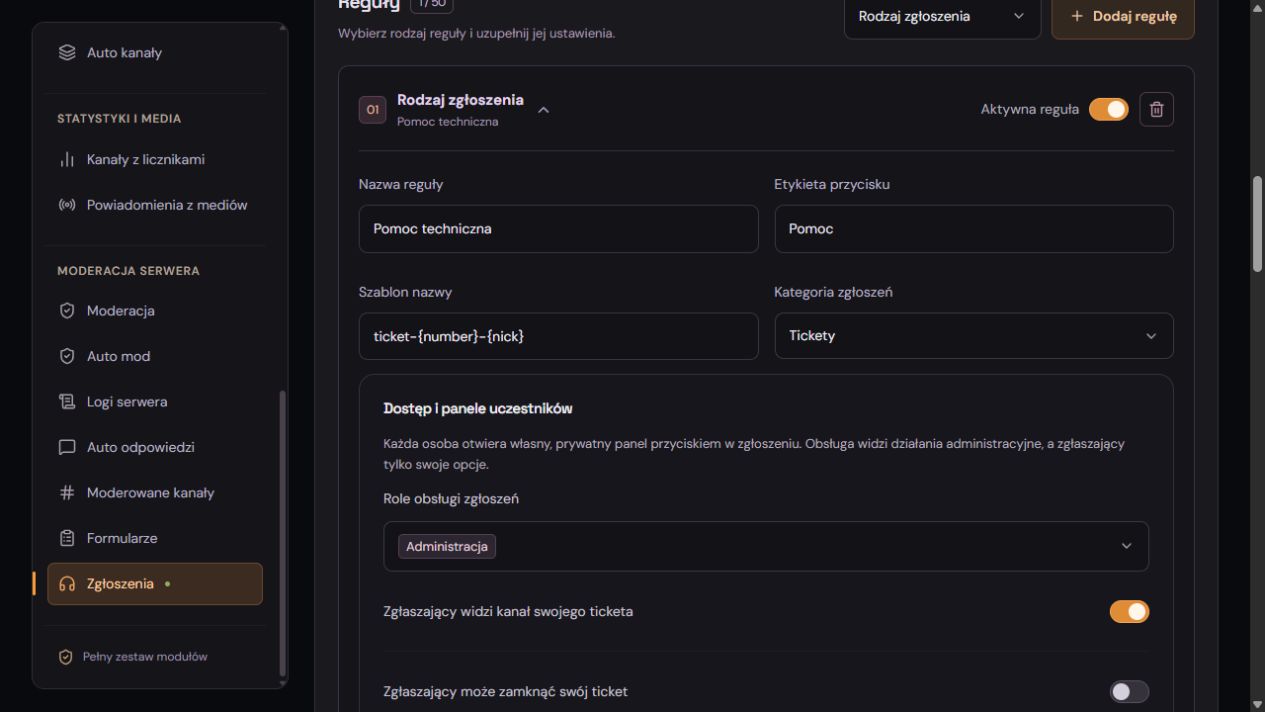1265x712 pixels.
Task: Select the Administracja role tag
Action: pyautogui.click(x=447, y=546)
